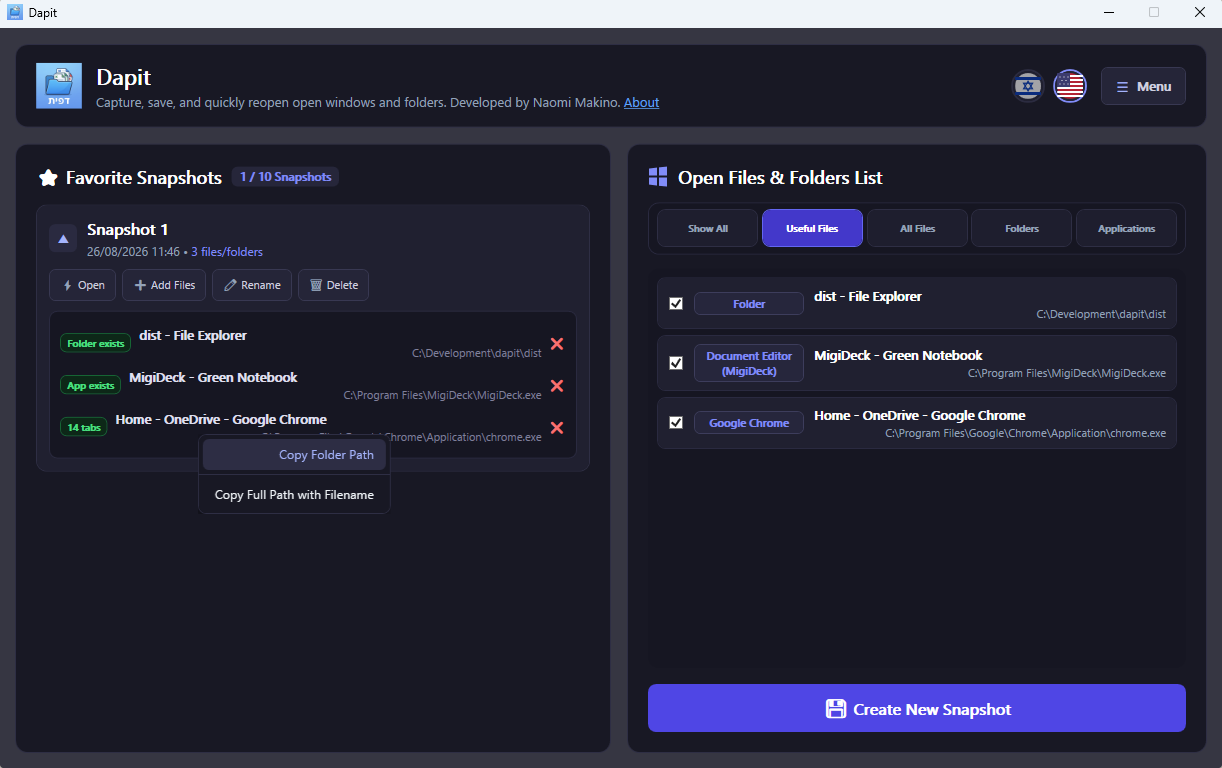
Task: Collapse Snapshot 1 with the triangle arrow
Action: pos(63,238)
